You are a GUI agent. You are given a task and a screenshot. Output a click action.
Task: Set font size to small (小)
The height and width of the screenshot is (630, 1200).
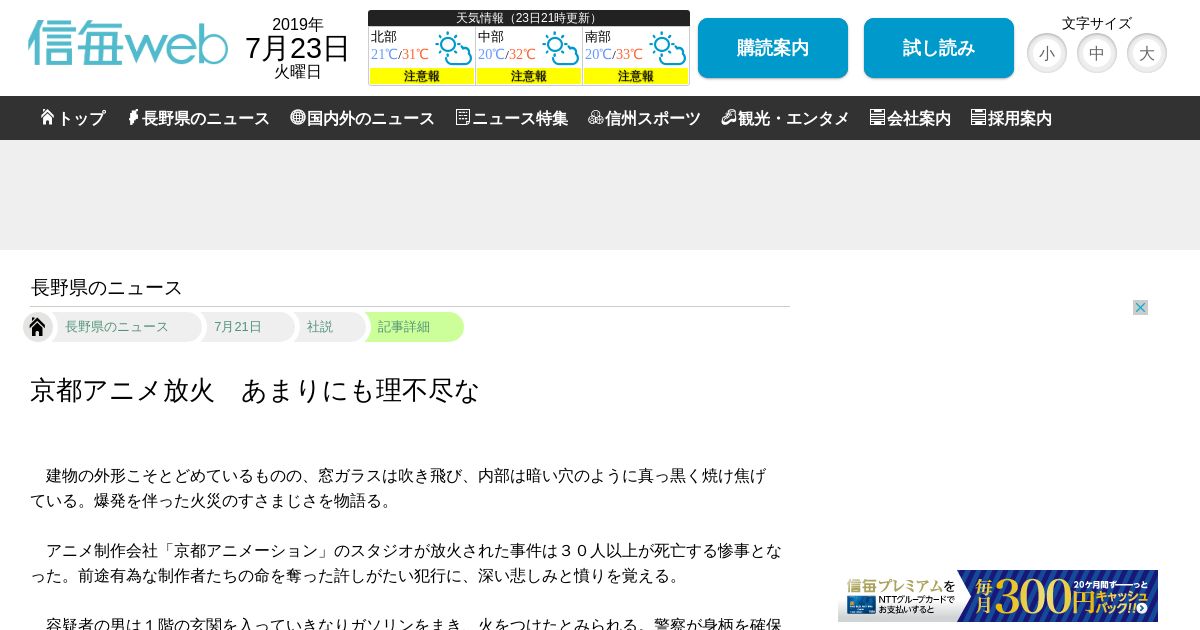(x=1047, y=53)
